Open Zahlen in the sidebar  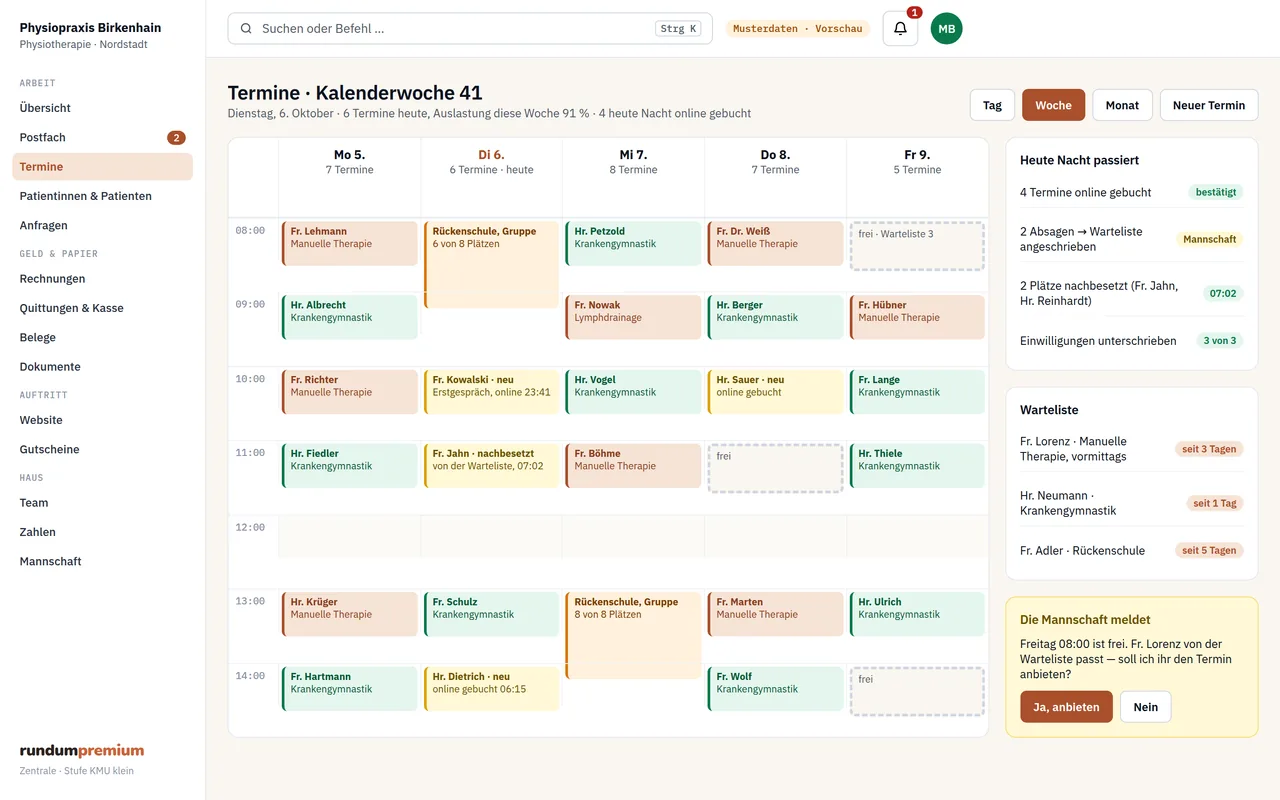(102, 532)
